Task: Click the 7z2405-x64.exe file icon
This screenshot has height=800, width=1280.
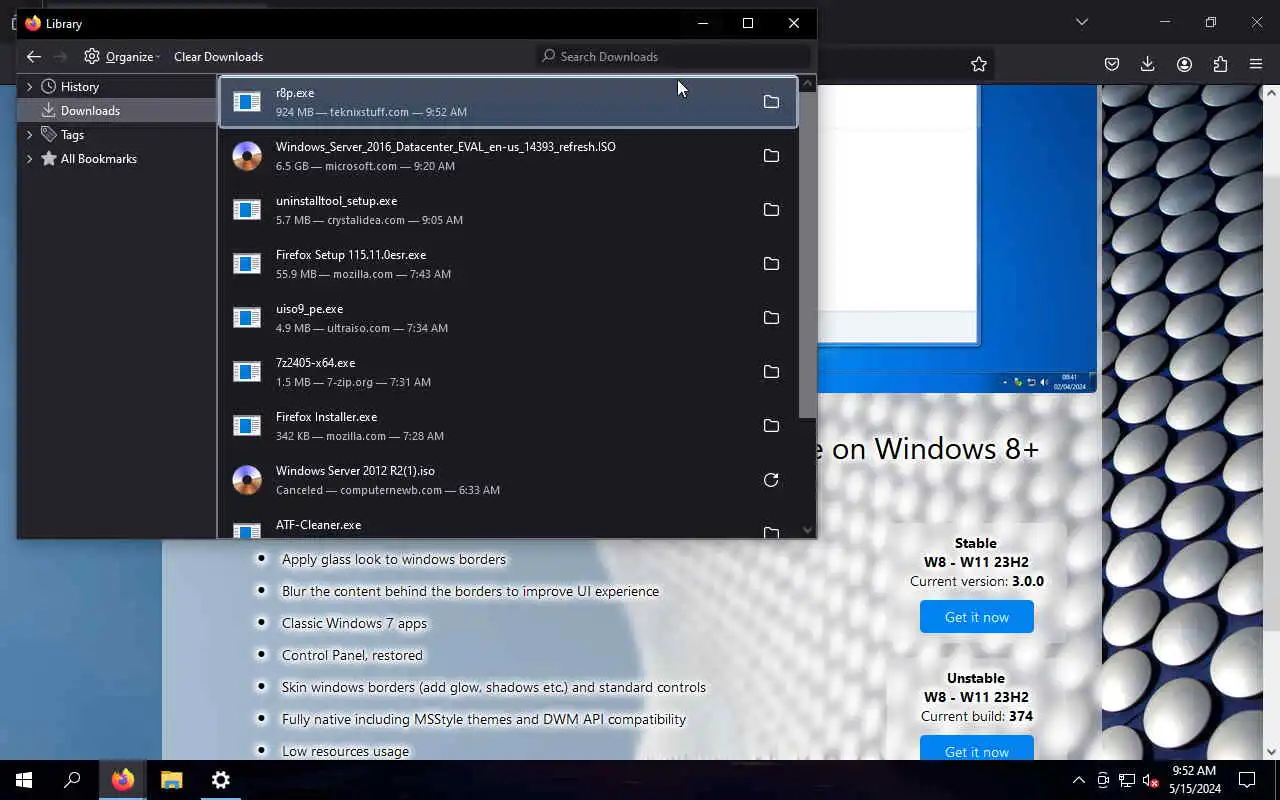Action: click(247, 372)
